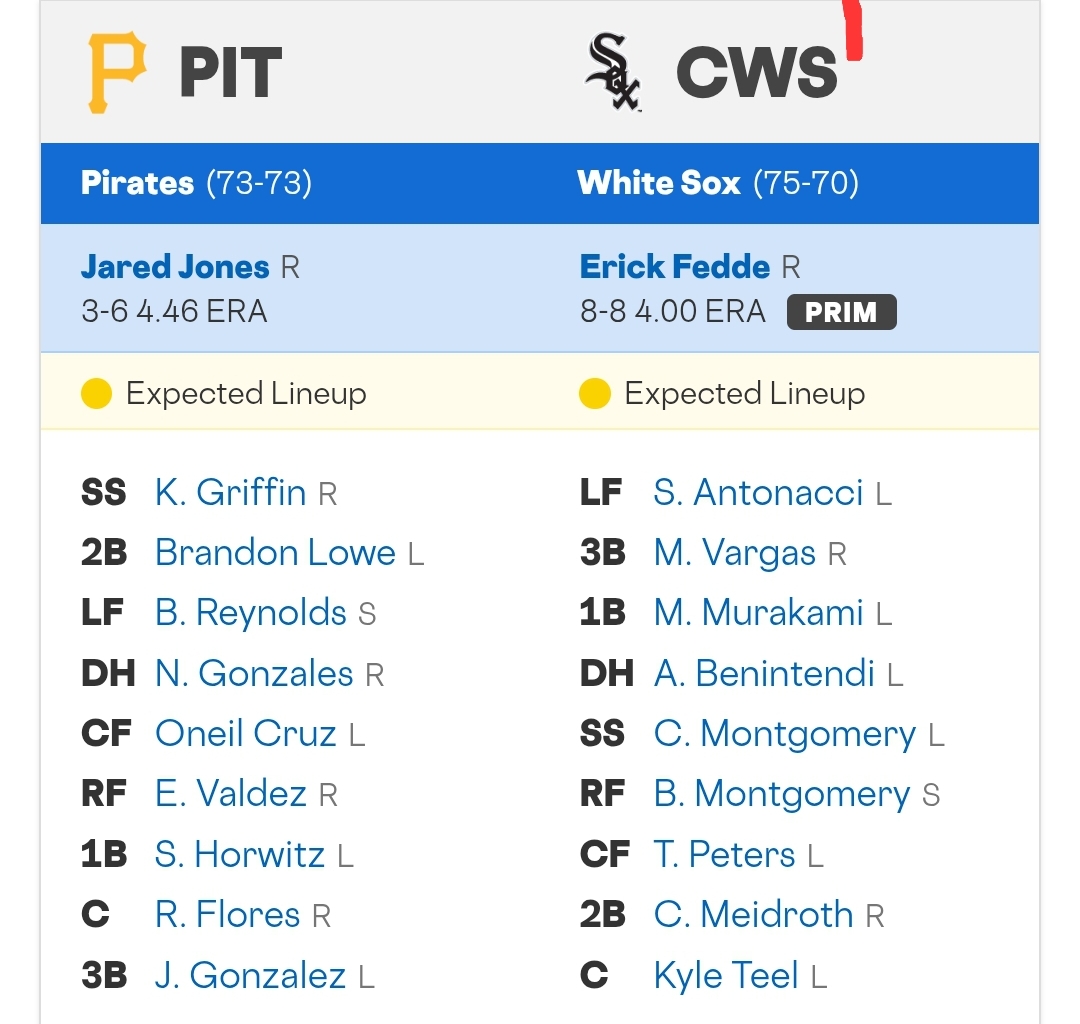Click J. Gonzalez third baseman link
Image resolution: width=1080 pixels, height=1024 pixels.
250,975
